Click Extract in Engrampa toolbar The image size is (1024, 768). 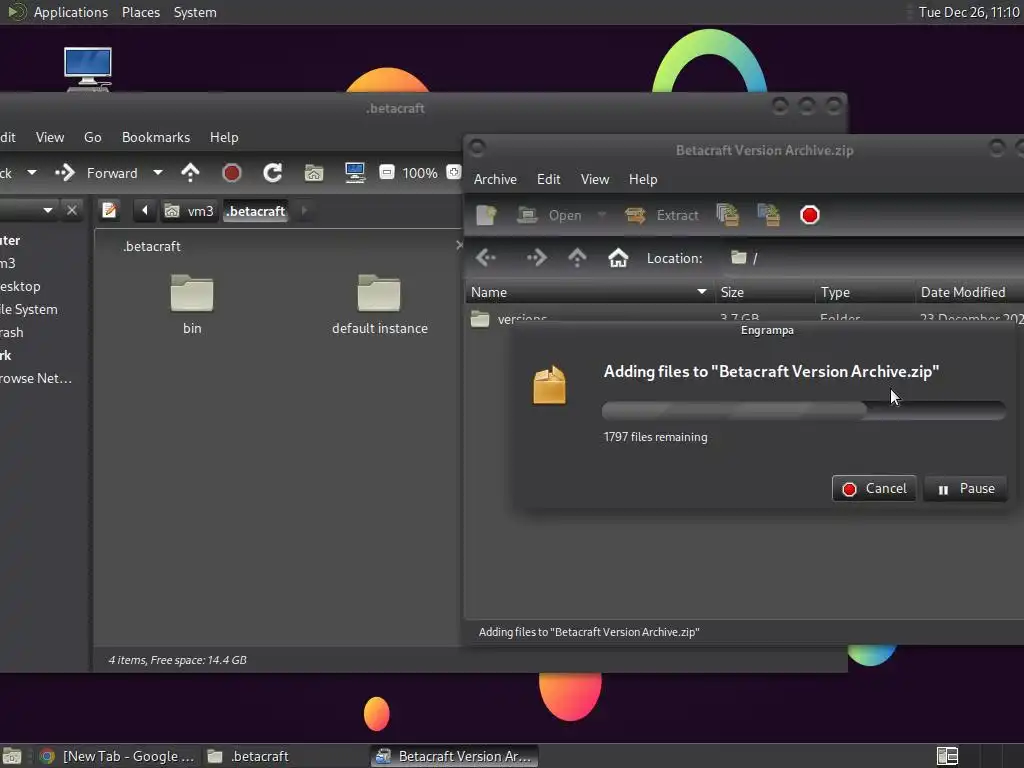point(662,215)
